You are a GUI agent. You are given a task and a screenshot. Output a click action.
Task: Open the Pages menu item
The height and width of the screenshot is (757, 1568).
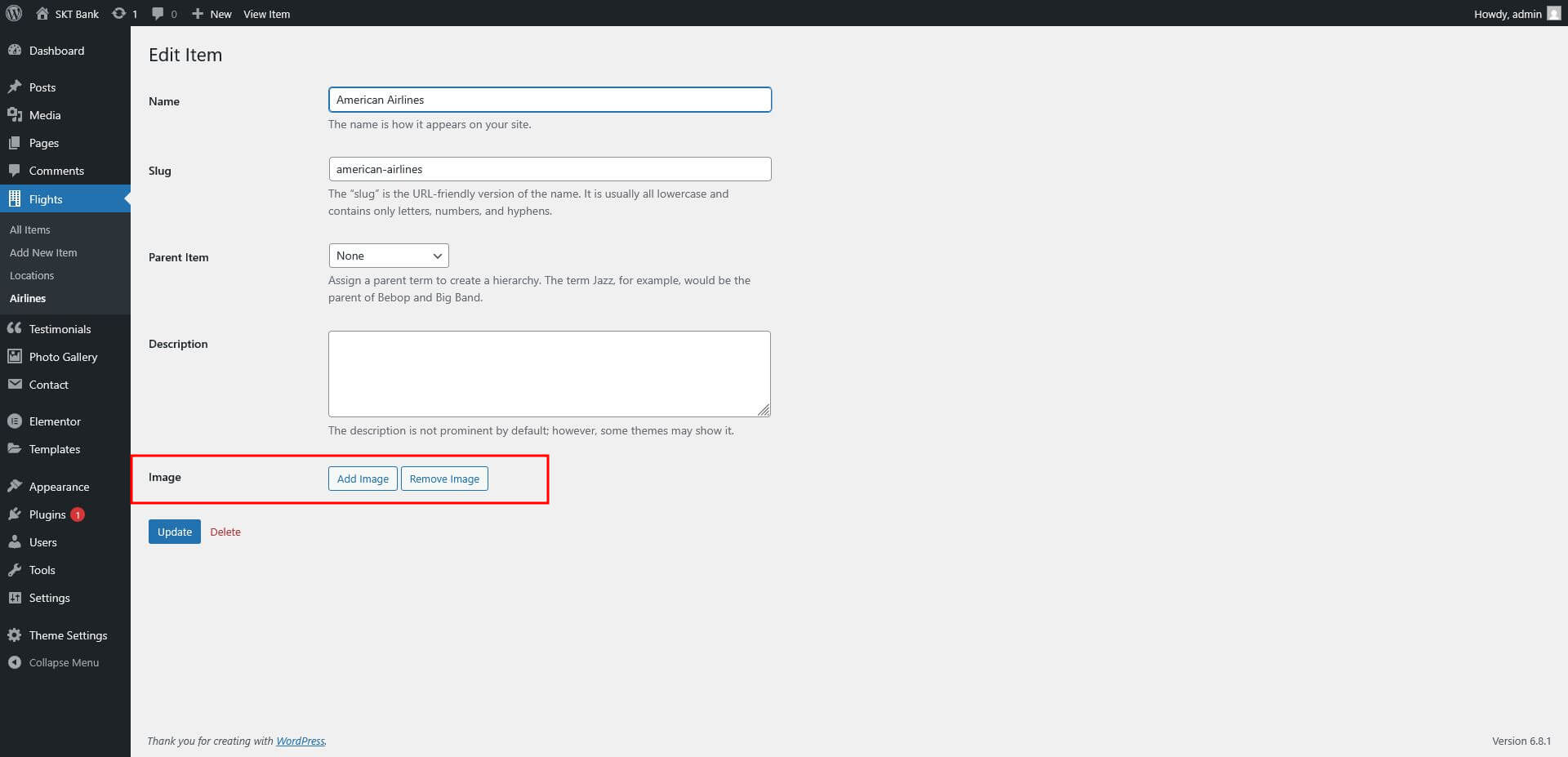tap(65, 143)
